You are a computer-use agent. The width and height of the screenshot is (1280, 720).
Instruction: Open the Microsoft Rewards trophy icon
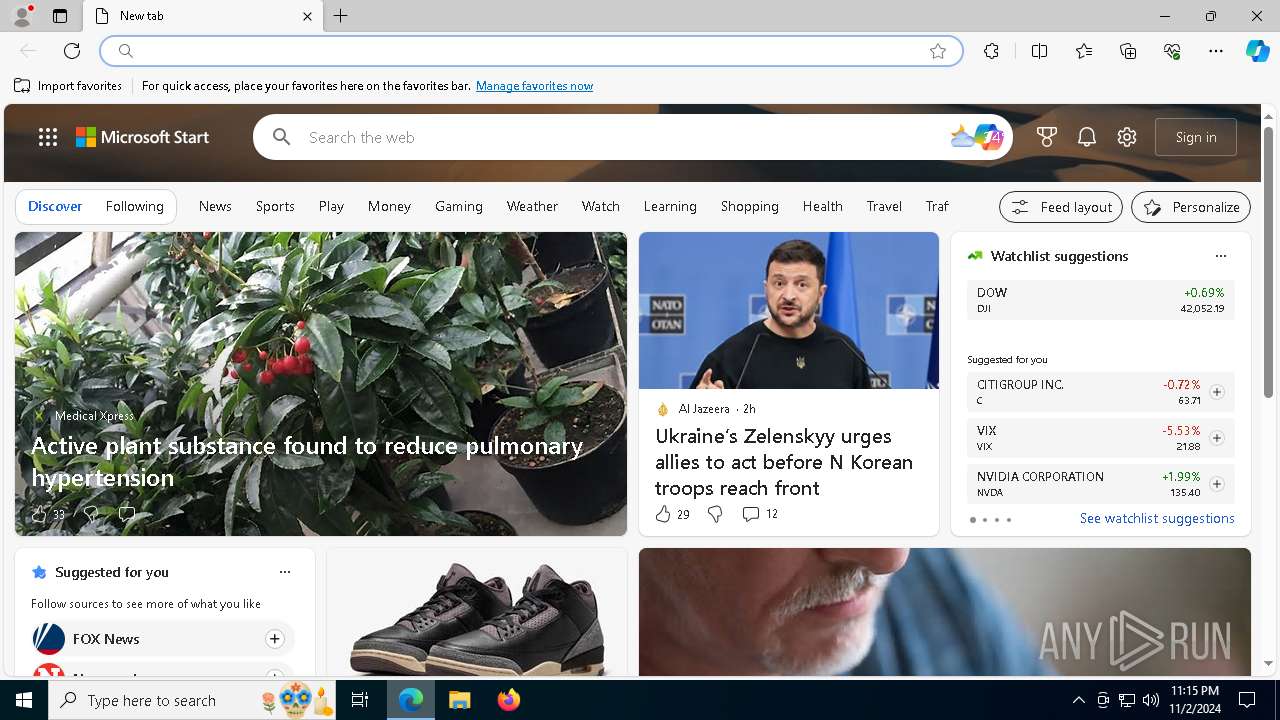pyautogui.click(x=1047, y=137)
